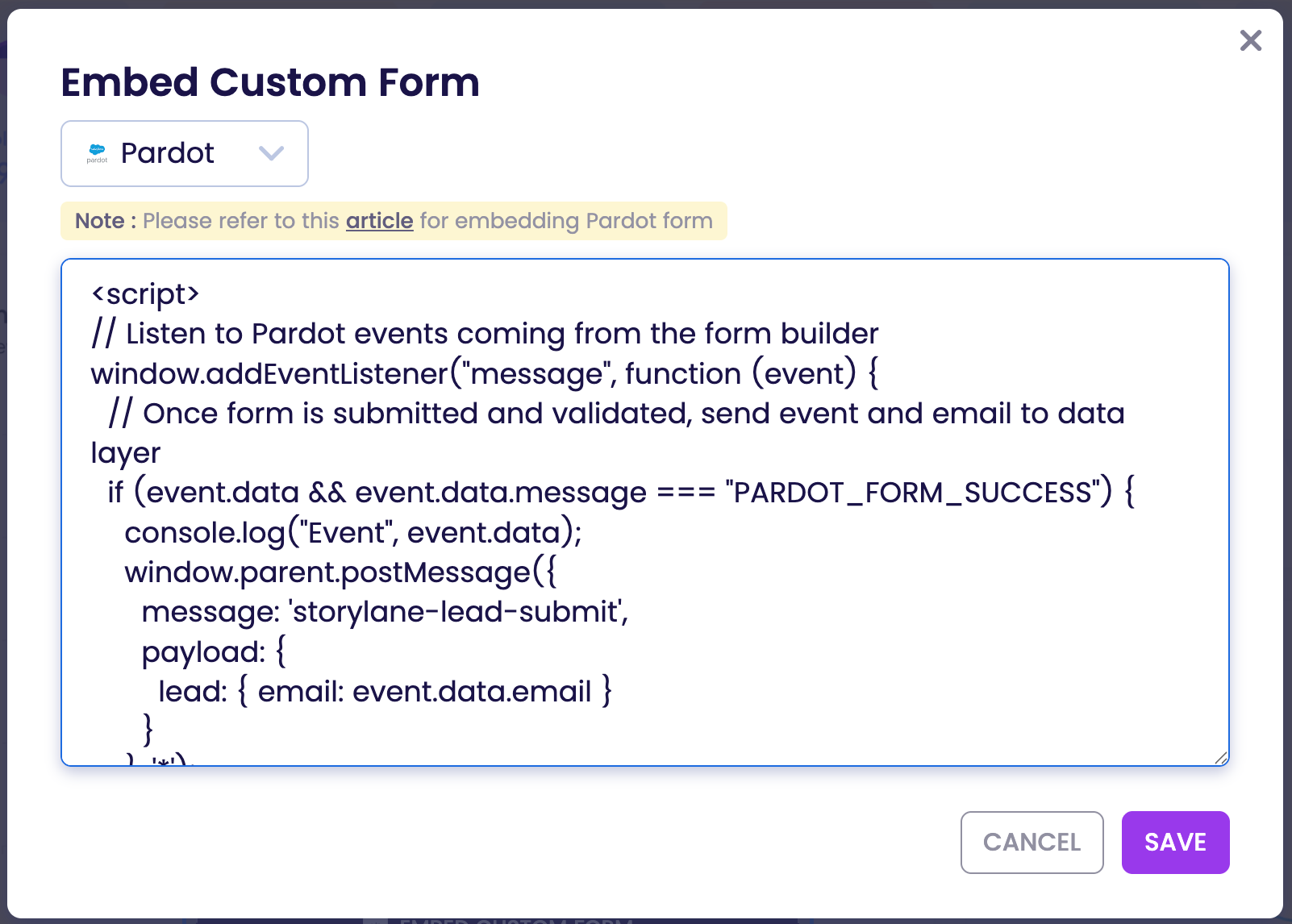
Task: Save the embedded custom form
Action: click(1175, 842)
